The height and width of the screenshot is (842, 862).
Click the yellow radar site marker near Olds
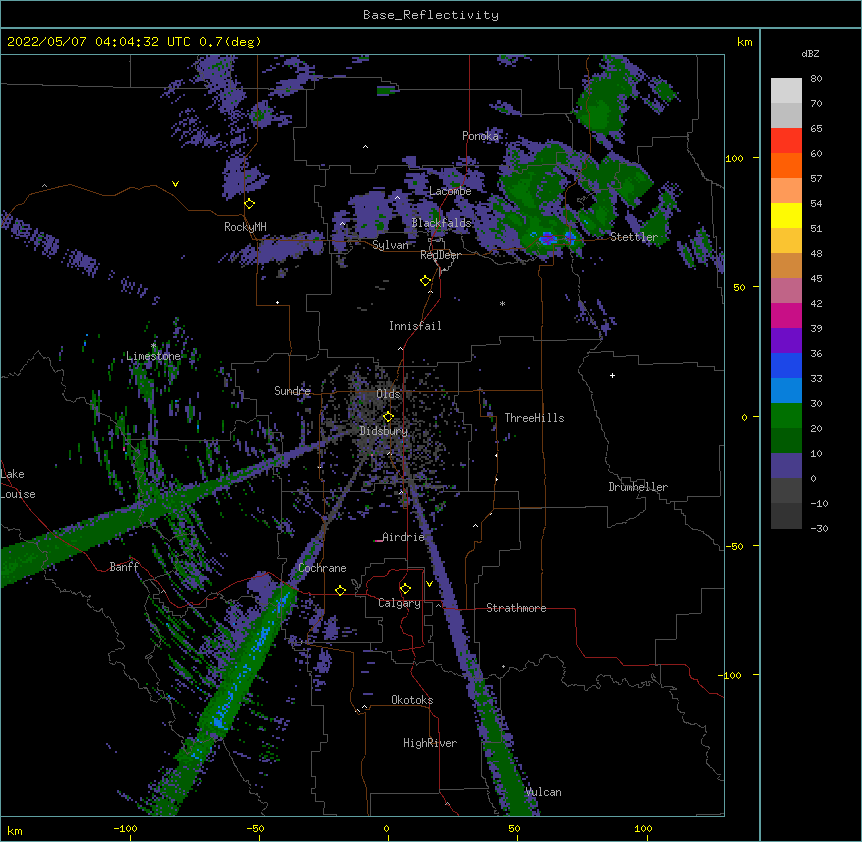point(388,417)
